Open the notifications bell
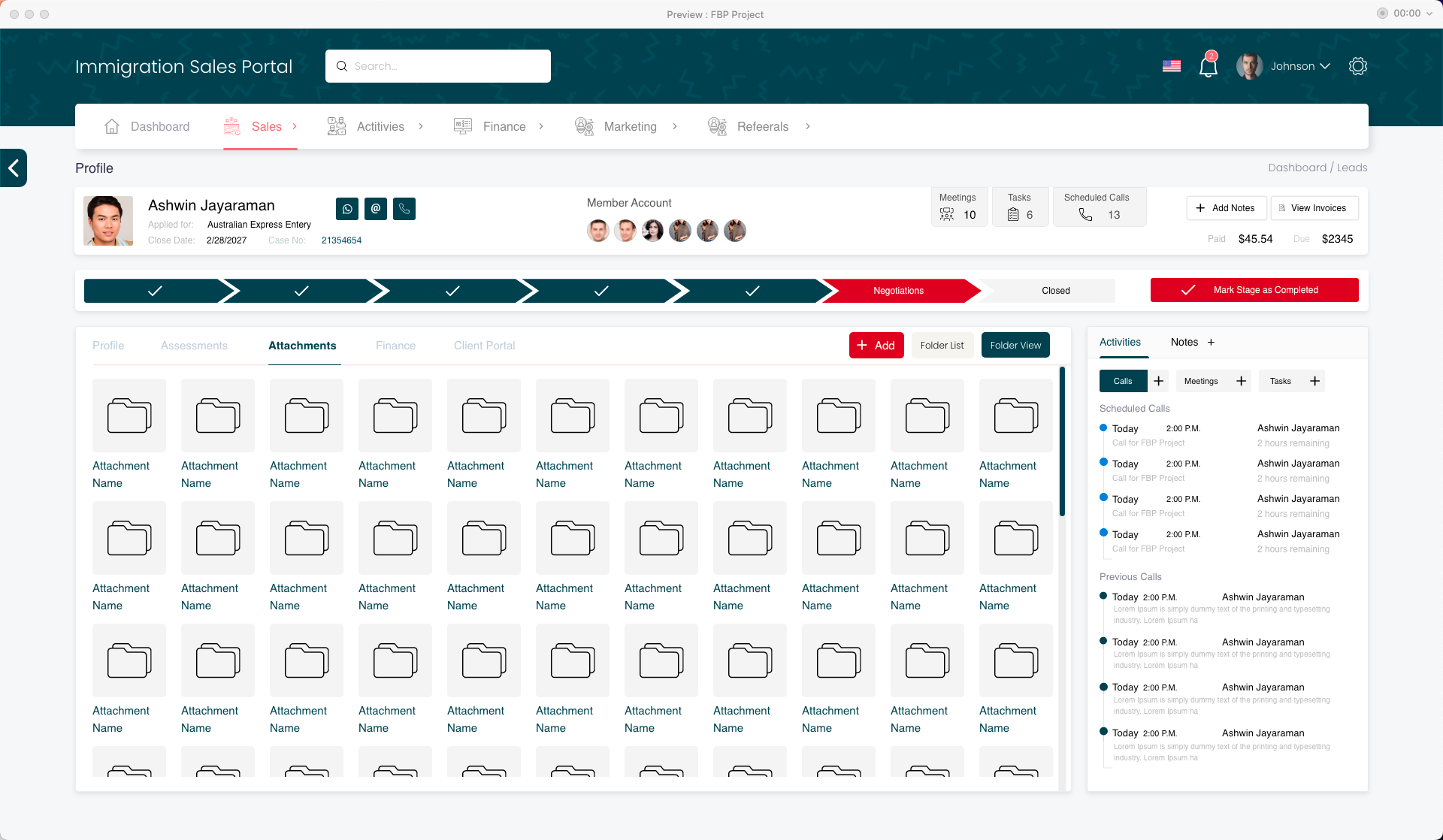This screenshot has height=840, width=1443. tap(1208, 67)
